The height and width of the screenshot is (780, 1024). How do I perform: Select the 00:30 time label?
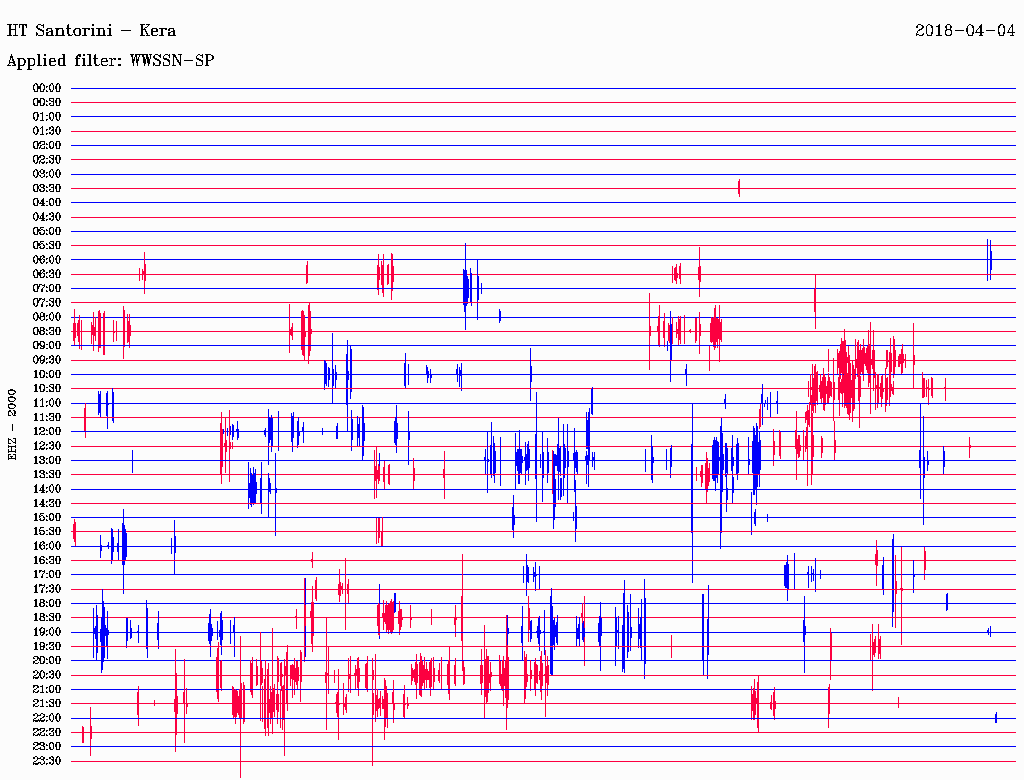(47, 102)
